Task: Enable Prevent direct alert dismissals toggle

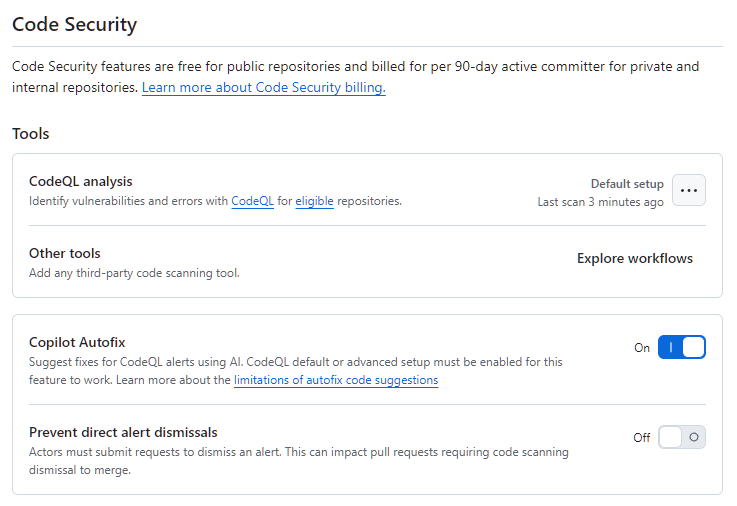Action: click(682, 437)
